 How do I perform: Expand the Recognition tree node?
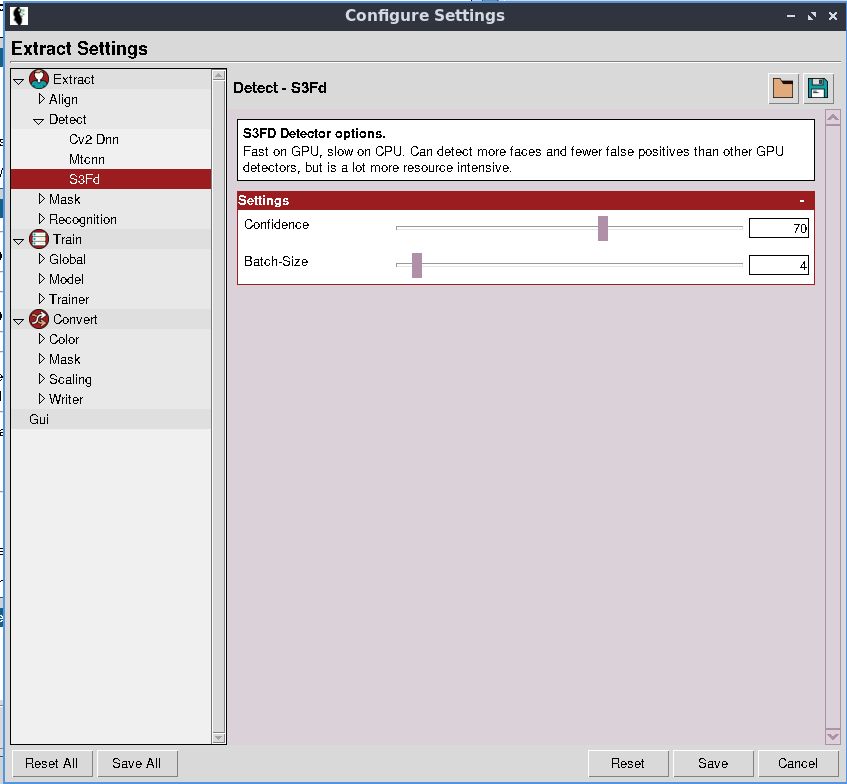coord(42,219)
